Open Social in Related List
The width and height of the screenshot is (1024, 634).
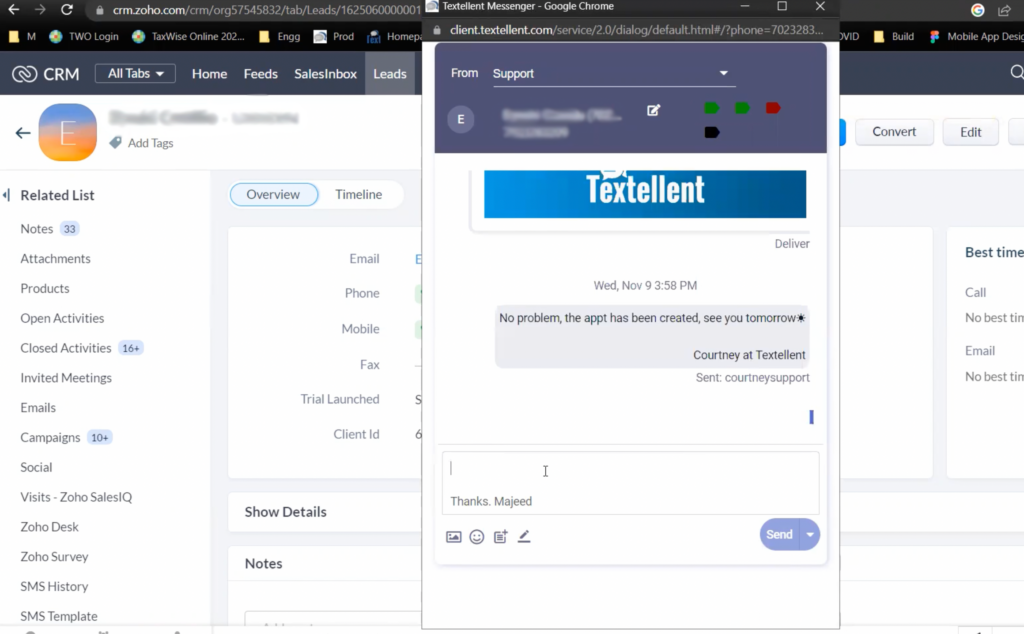coord(36,468)
